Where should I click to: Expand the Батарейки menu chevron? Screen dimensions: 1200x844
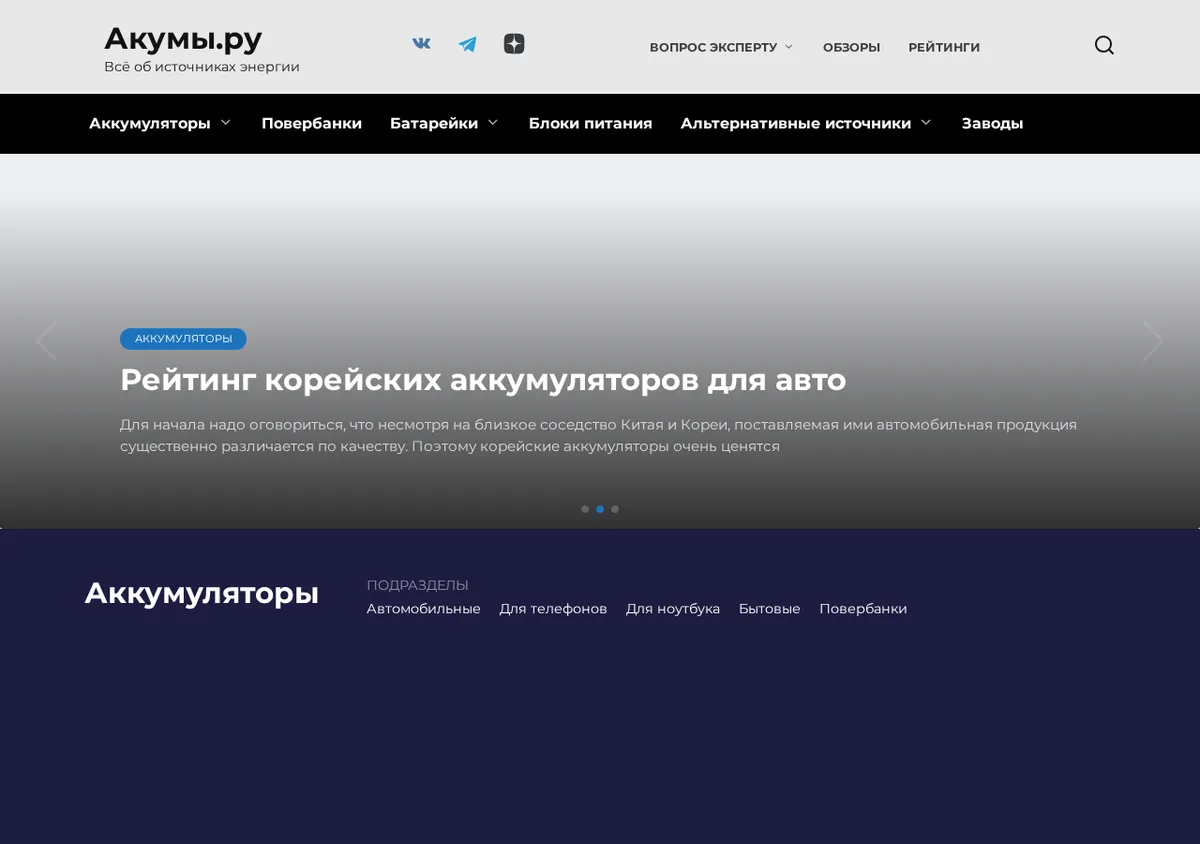tap(493, 123)
